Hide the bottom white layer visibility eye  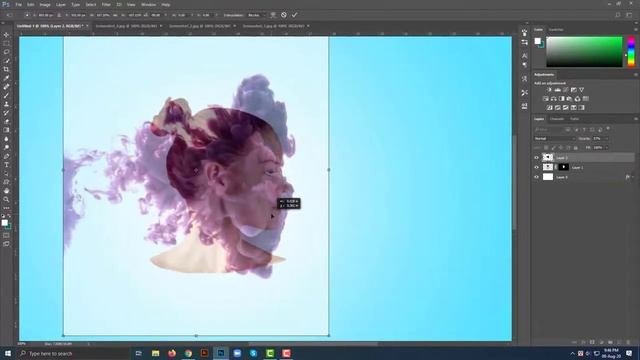(x=536, y=177)
